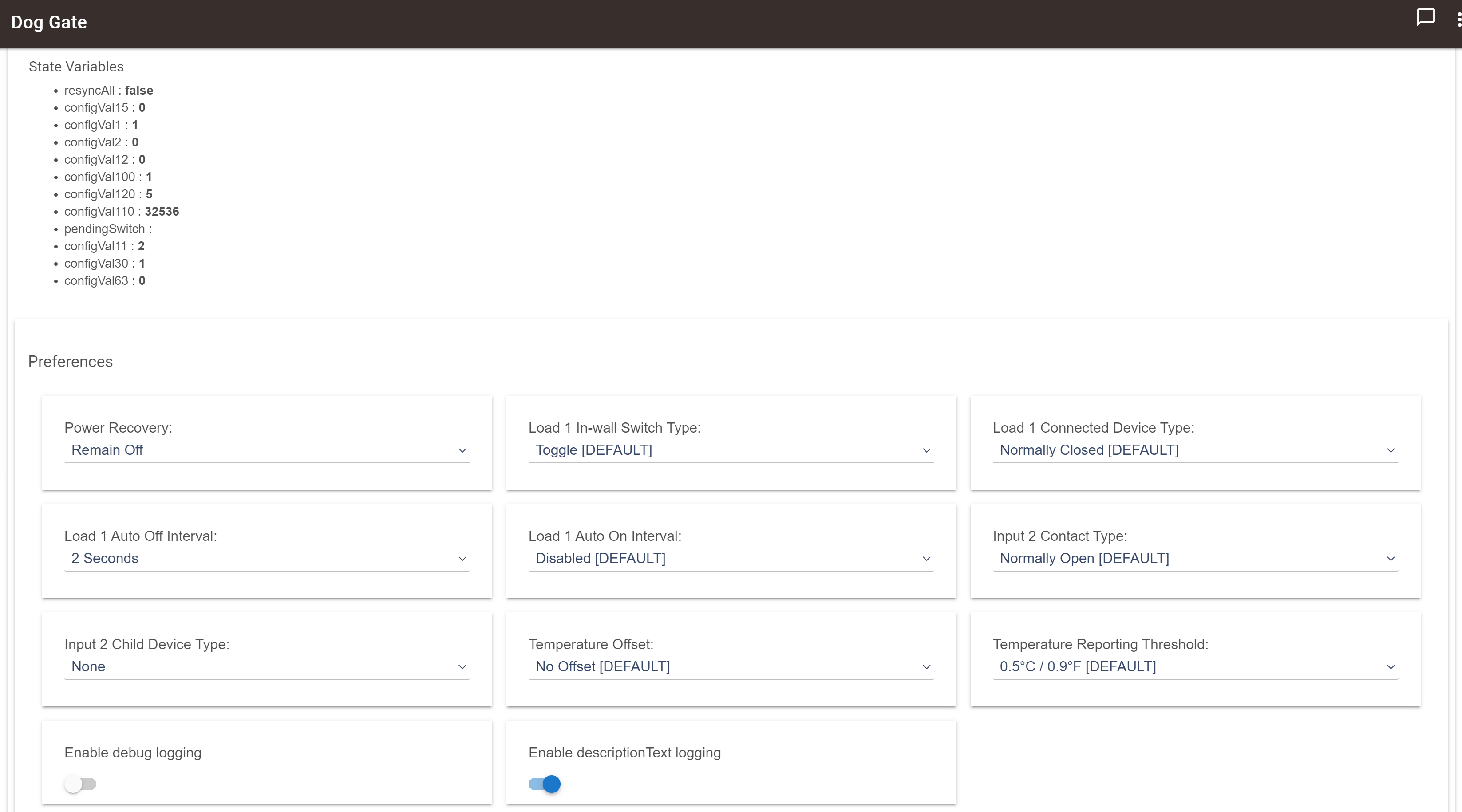Click the State Variables heading

point(76,67)
